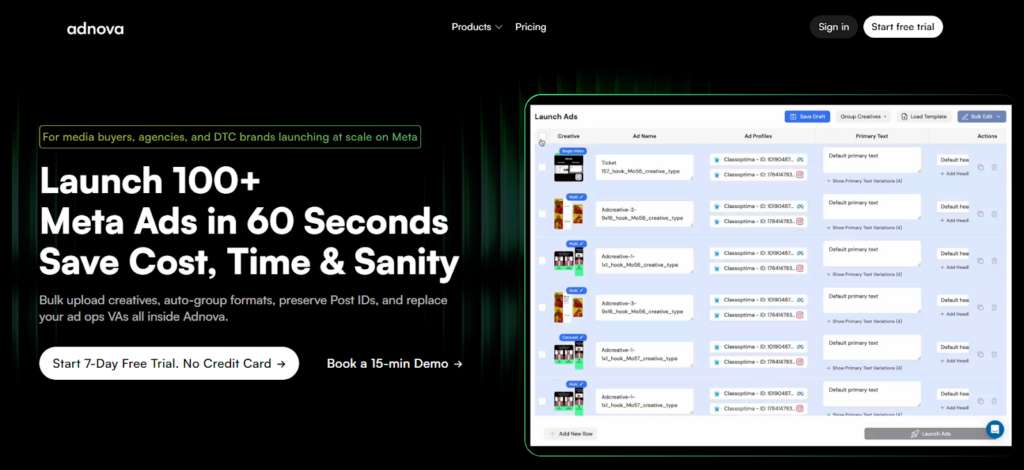
Task: Toggle the select-all checkbox in the table header
Action: [542, 136]
